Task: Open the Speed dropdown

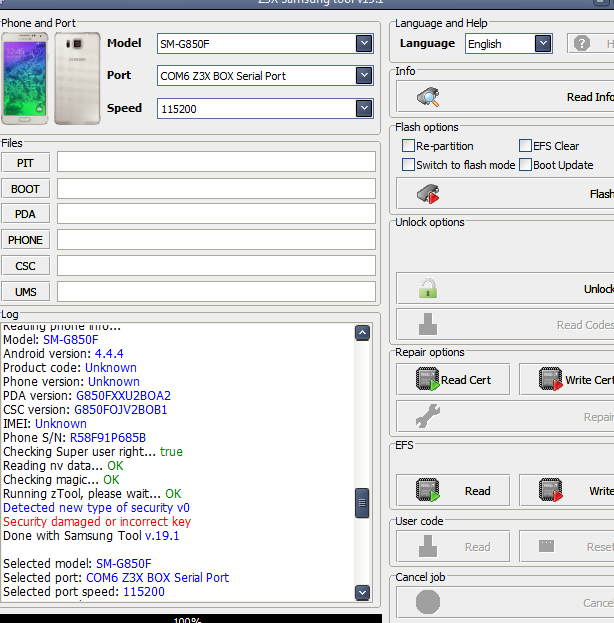Action: pos(364,108)
